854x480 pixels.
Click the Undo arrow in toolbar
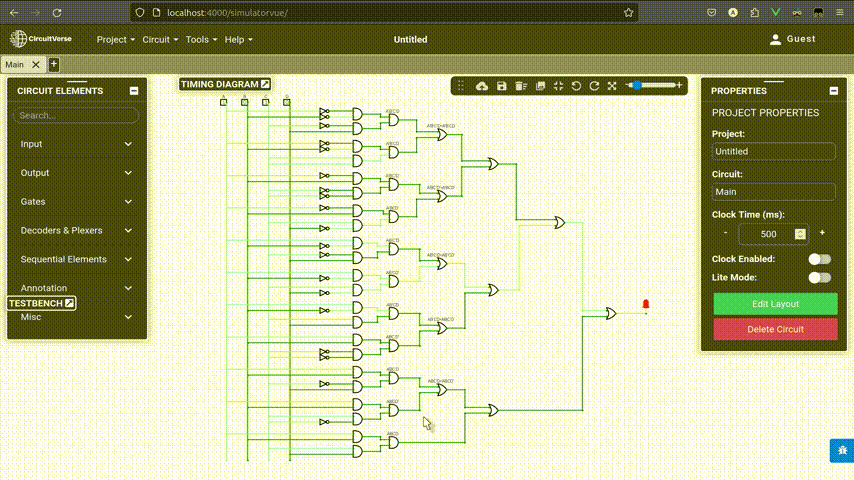576,86
